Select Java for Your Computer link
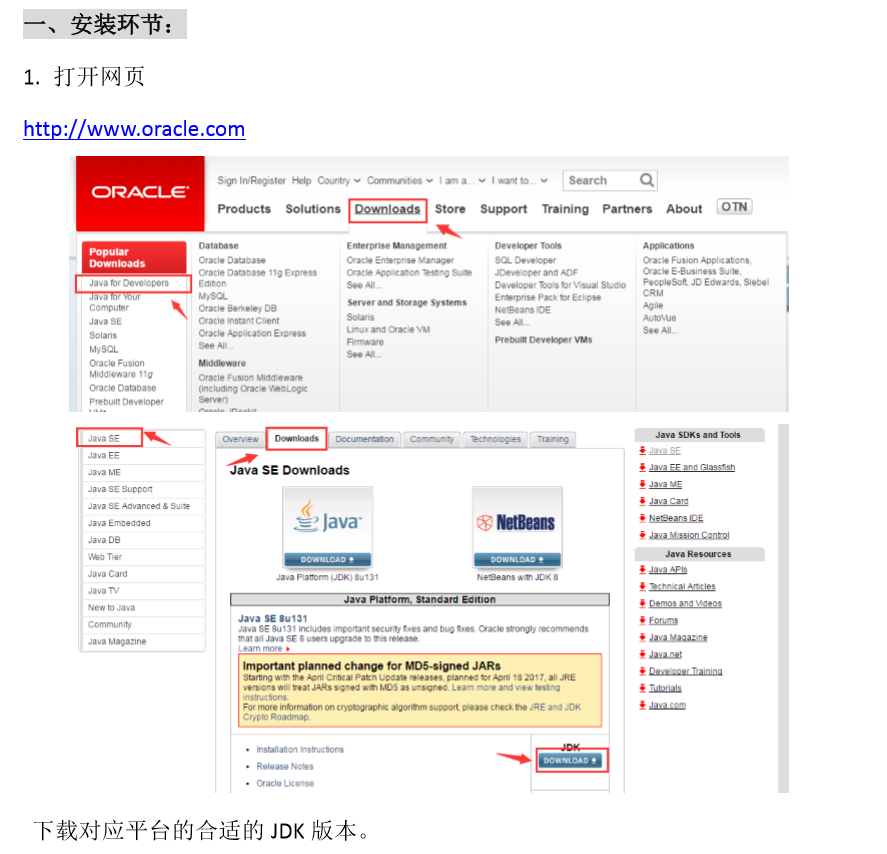The width and height of the screenshot is (887, 854). [115, 302]
